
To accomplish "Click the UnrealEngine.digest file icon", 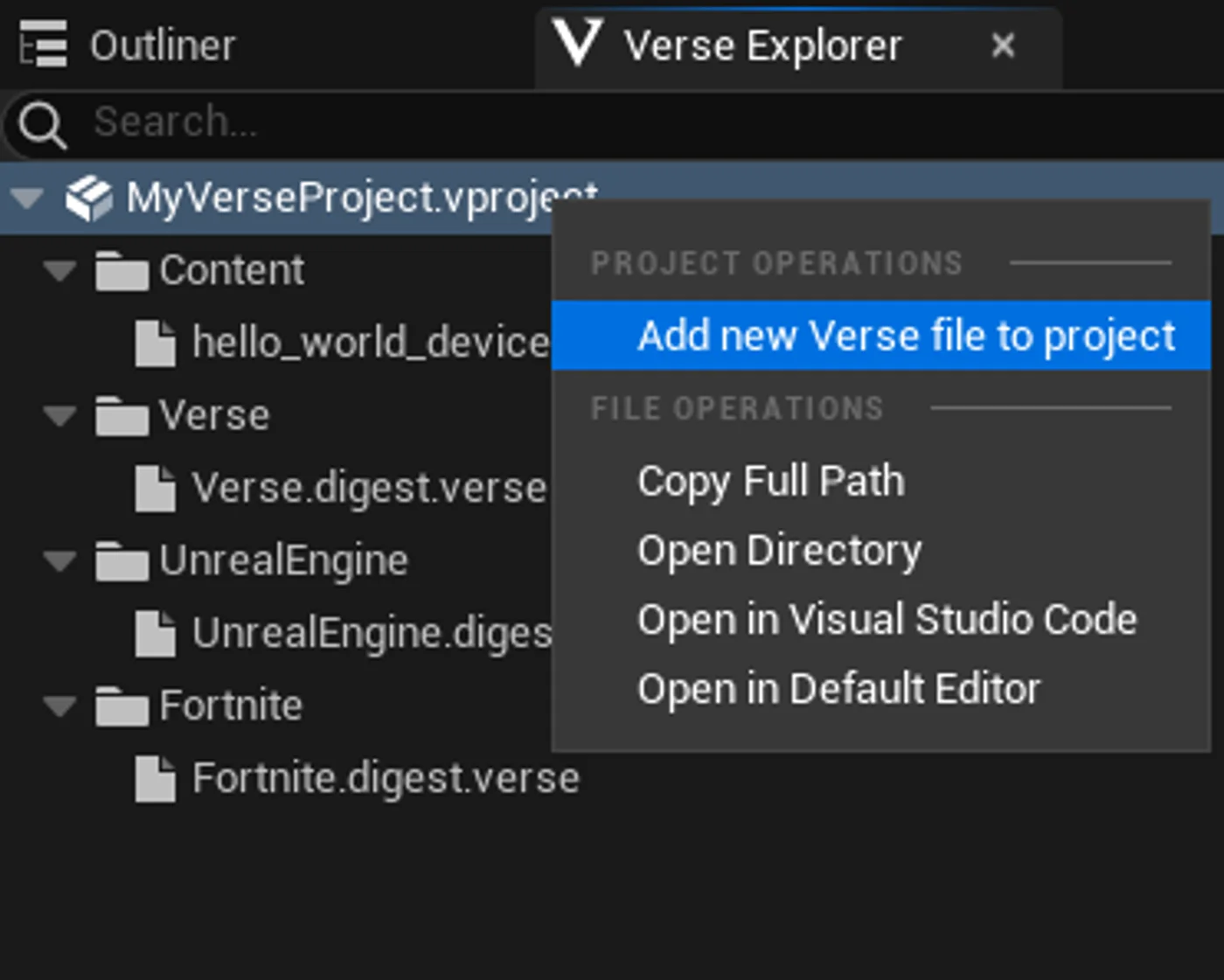I will pos(156,633).
